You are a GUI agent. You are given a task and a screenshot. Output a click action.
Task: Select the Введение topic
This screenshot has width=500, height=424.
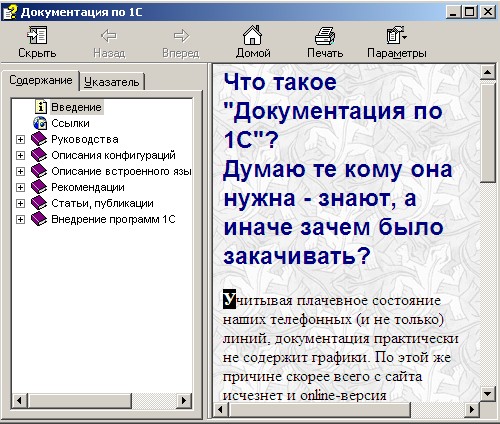76,107
